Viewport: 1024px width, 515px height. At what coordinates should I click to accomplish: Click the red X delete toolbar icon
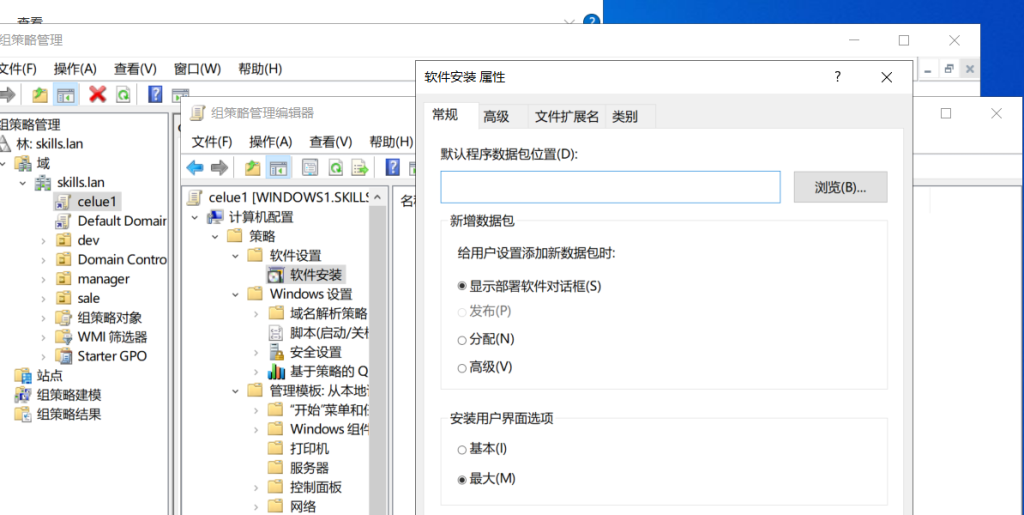coord(97,94)
